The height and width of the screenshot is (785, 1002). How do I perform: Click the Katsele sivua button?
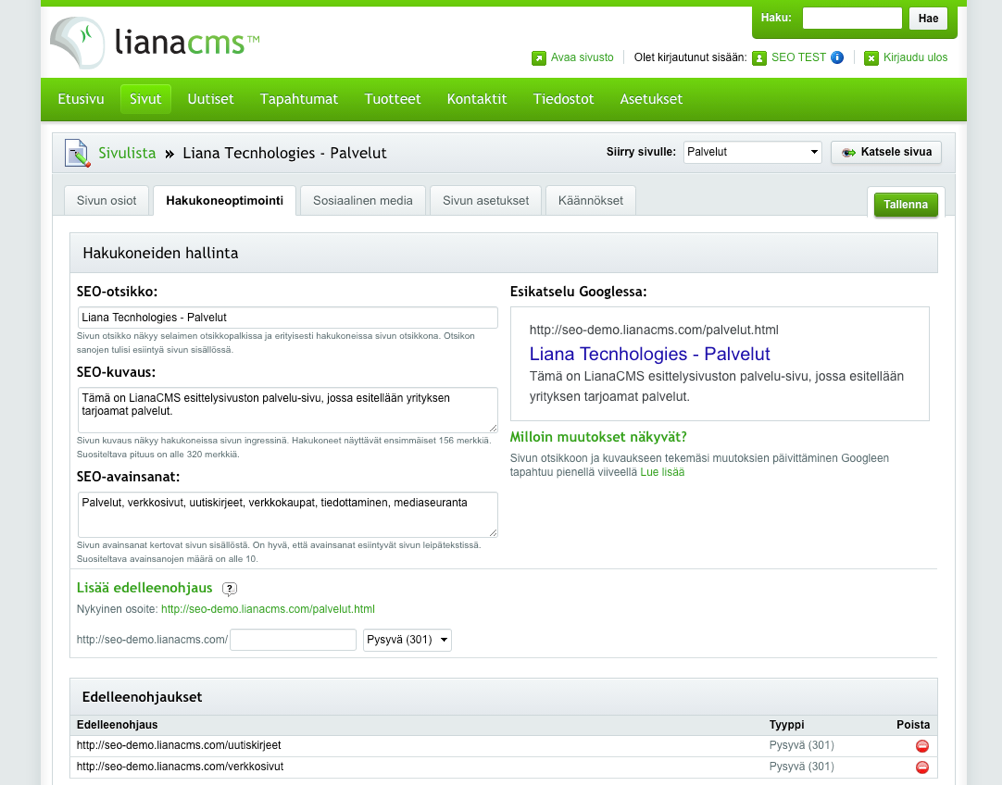pyautogui.click(x=886, y=152)
